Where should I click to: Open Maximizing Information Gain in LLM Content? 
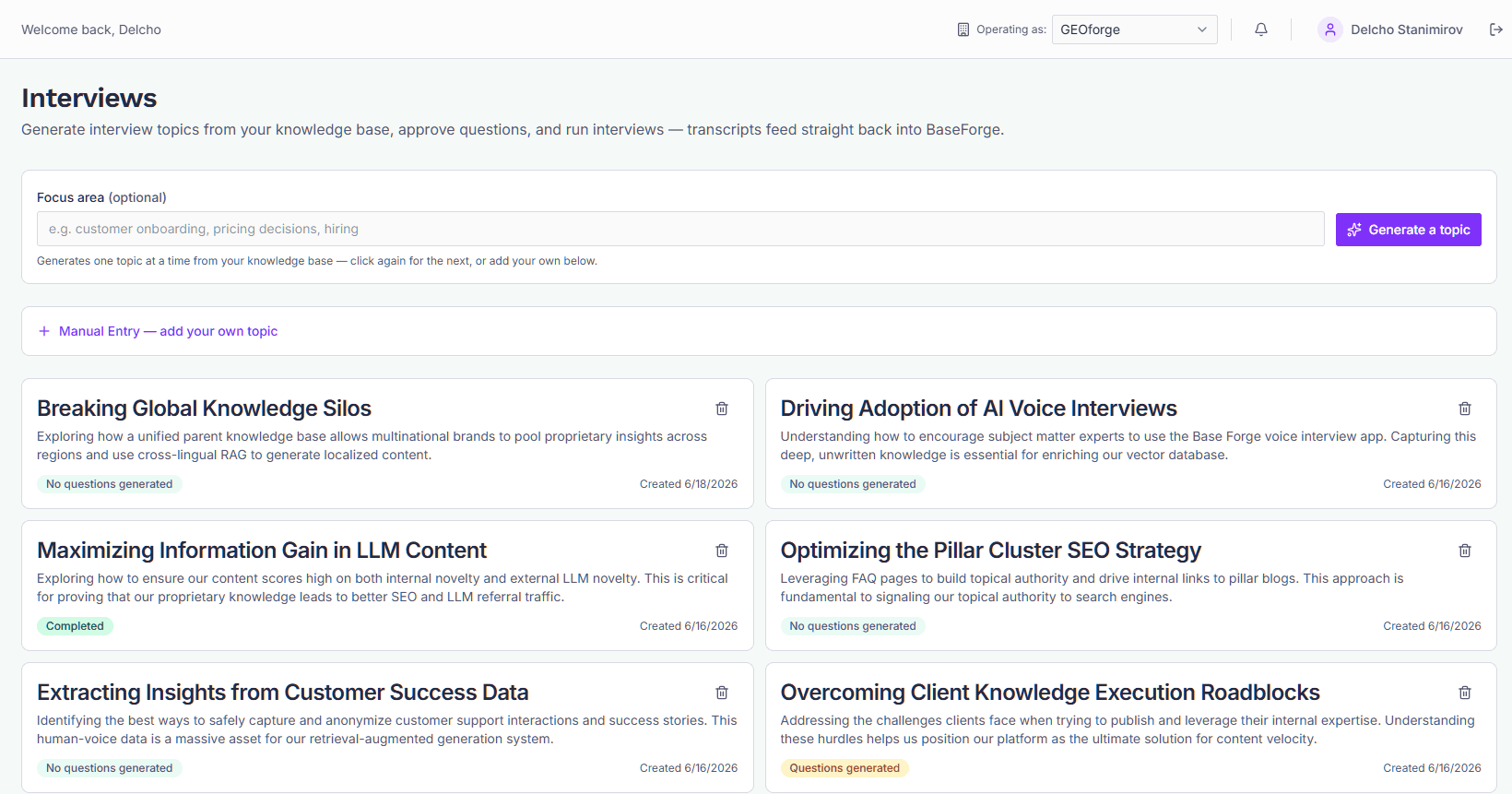[262, 551]
